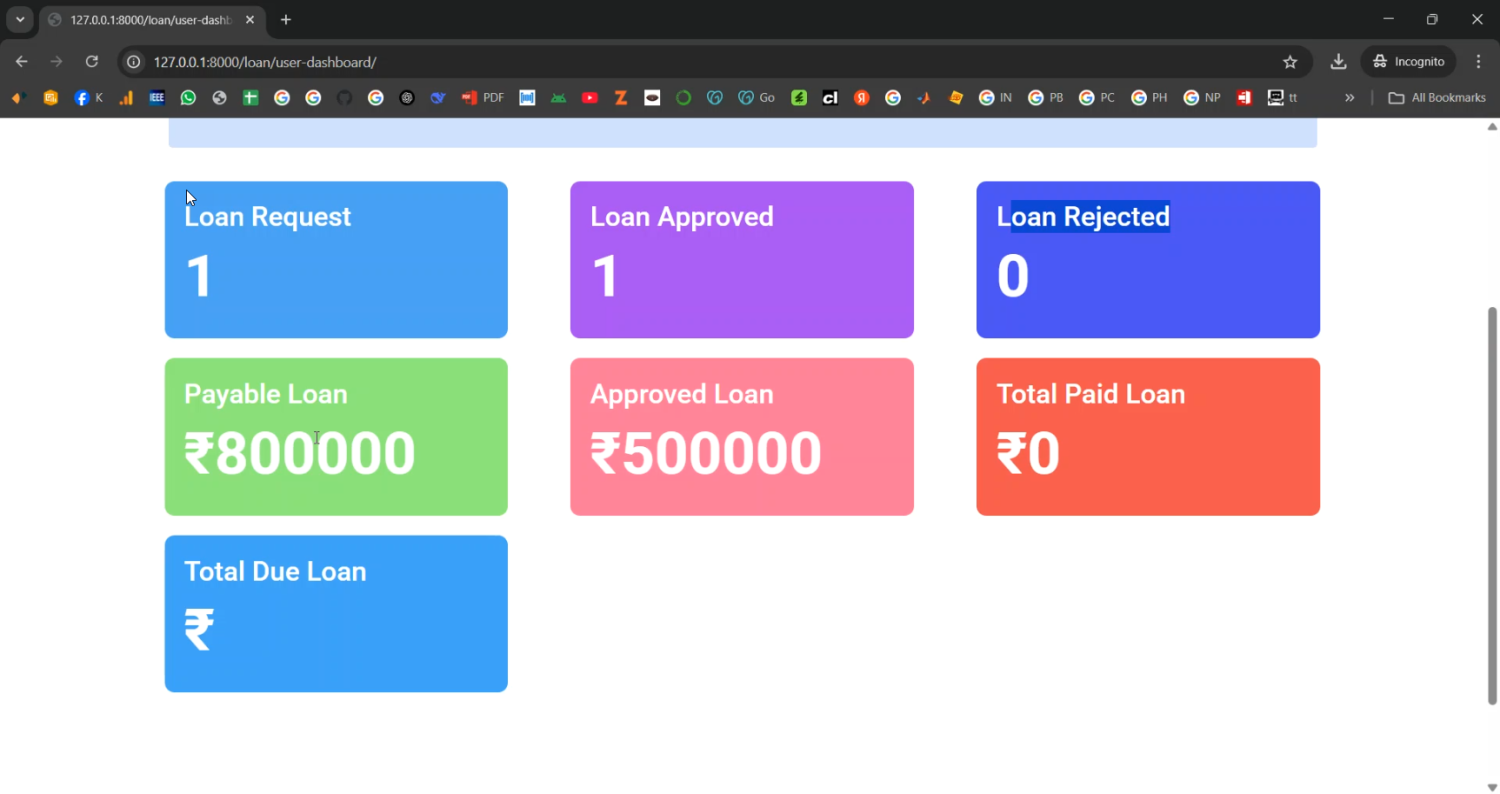Screen dimensions: 1500x794
Task: Close the user-dashboard tab
Action: pos(250,20)
